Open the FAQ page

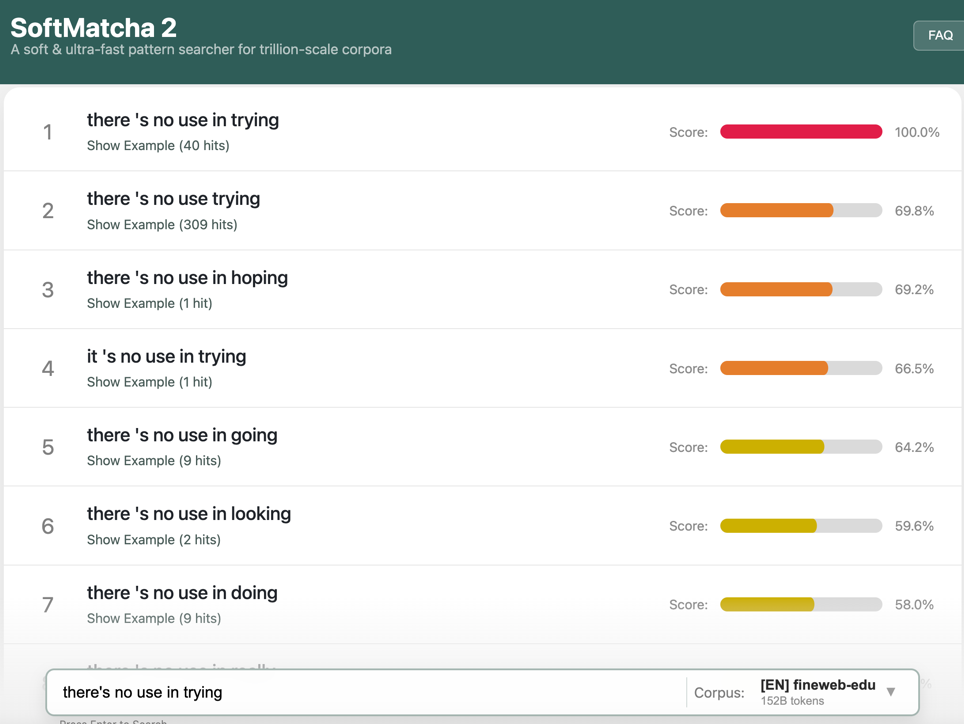[939, 36]
